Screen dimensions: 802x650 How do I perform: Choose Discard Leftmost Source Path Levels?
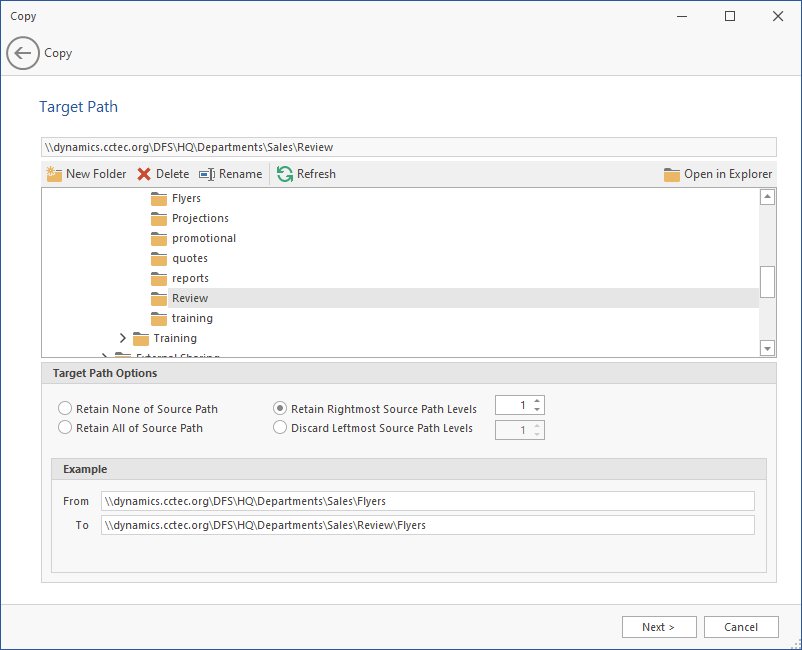[281, 428]
